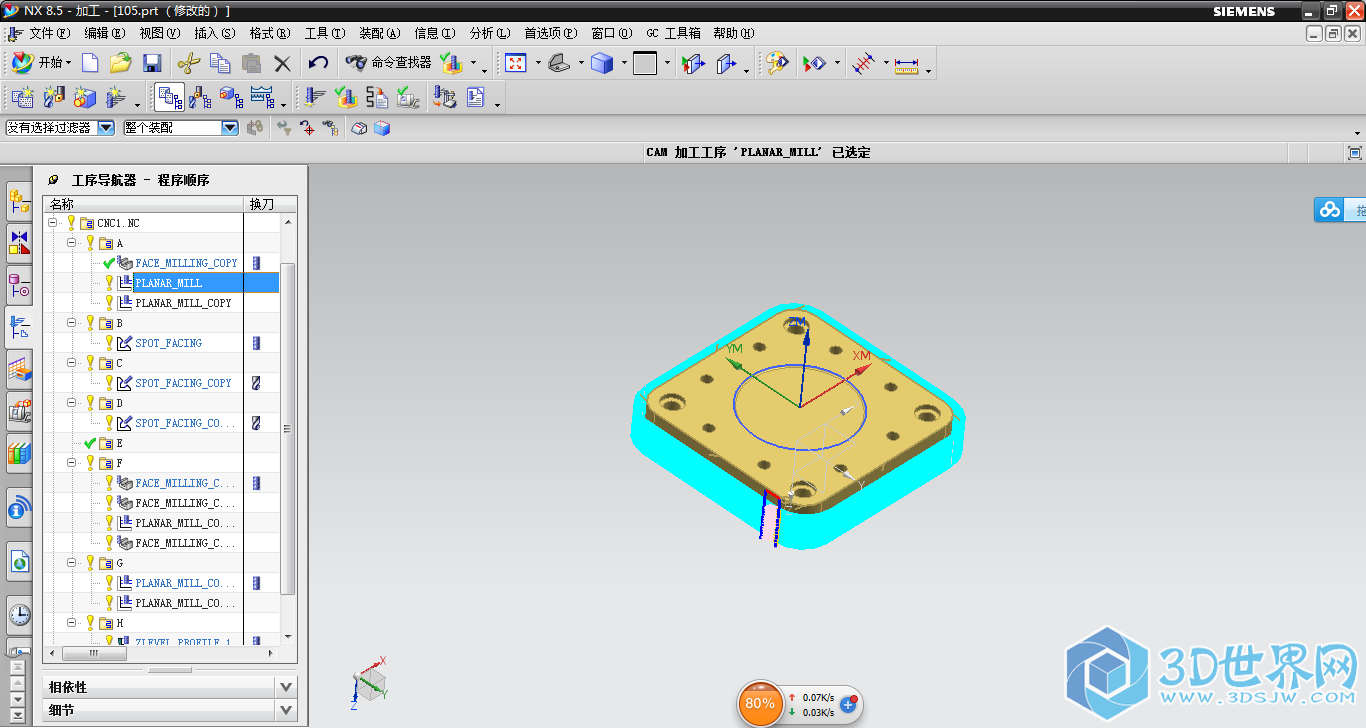
Task: Click the 80% orange speed indicator
Action: (x=760, y=703)
